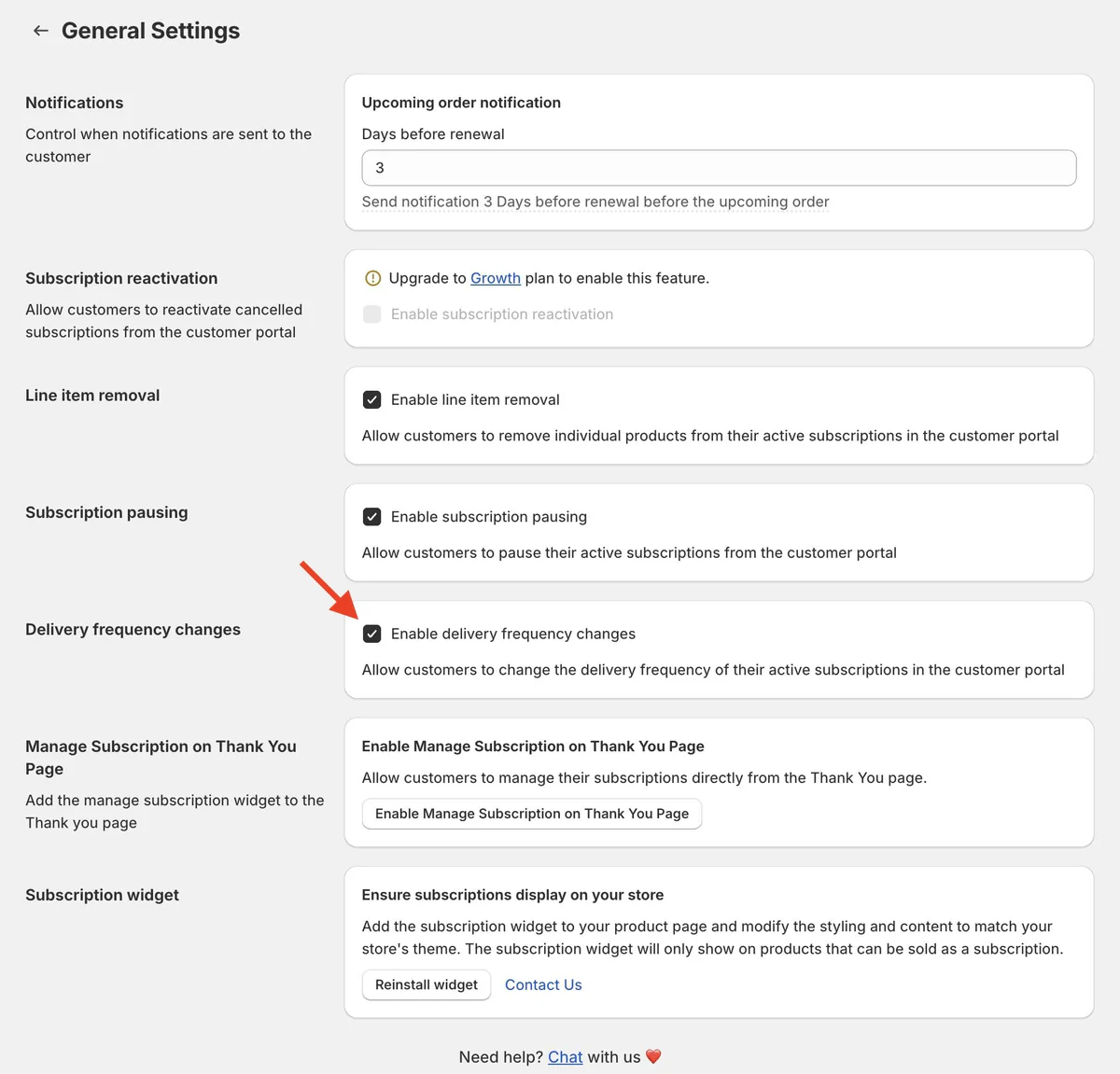1120x1074 pixels.
Task: Click the Days before renewal field label
Action: [x=433, y=134]
